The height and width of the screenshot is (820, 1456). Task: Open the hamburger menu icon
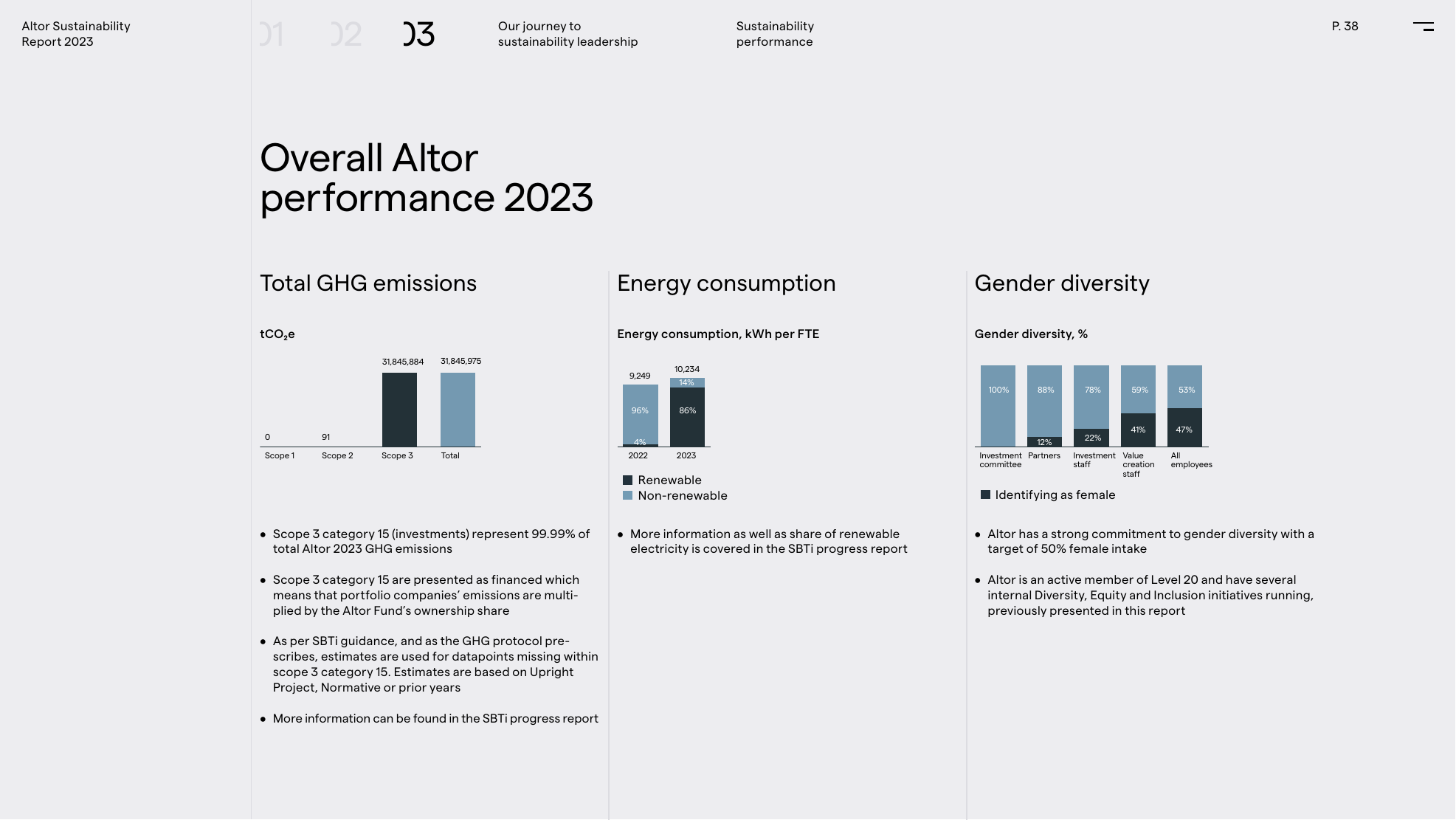[x=1423, y=26]
